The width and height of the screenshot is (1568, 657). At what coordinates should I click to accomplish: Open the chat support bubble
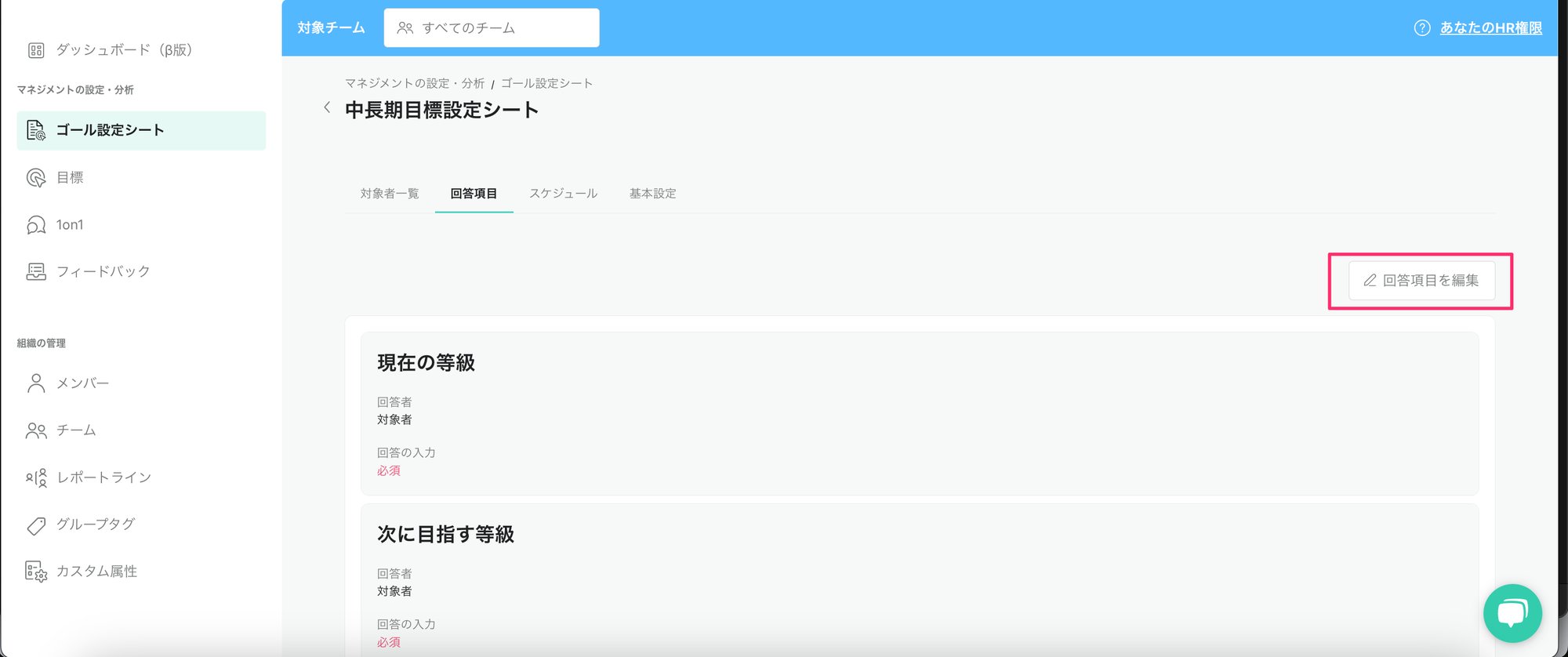point(1512,613)
